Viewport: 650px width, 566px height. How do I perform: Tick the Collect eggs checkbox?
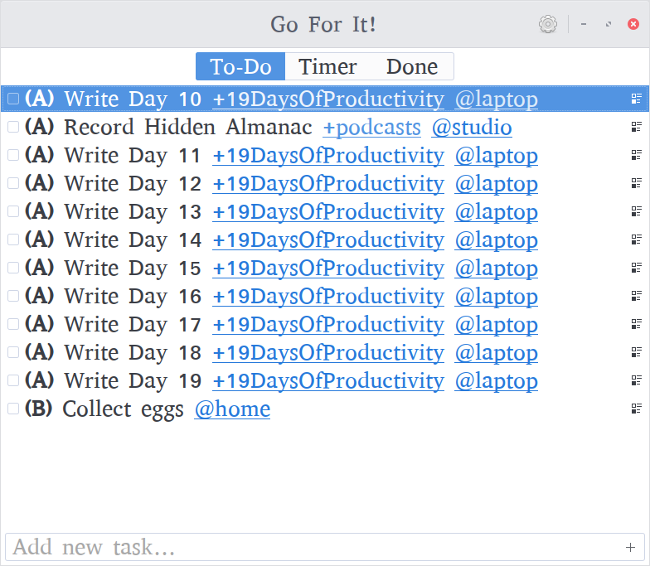13,409
